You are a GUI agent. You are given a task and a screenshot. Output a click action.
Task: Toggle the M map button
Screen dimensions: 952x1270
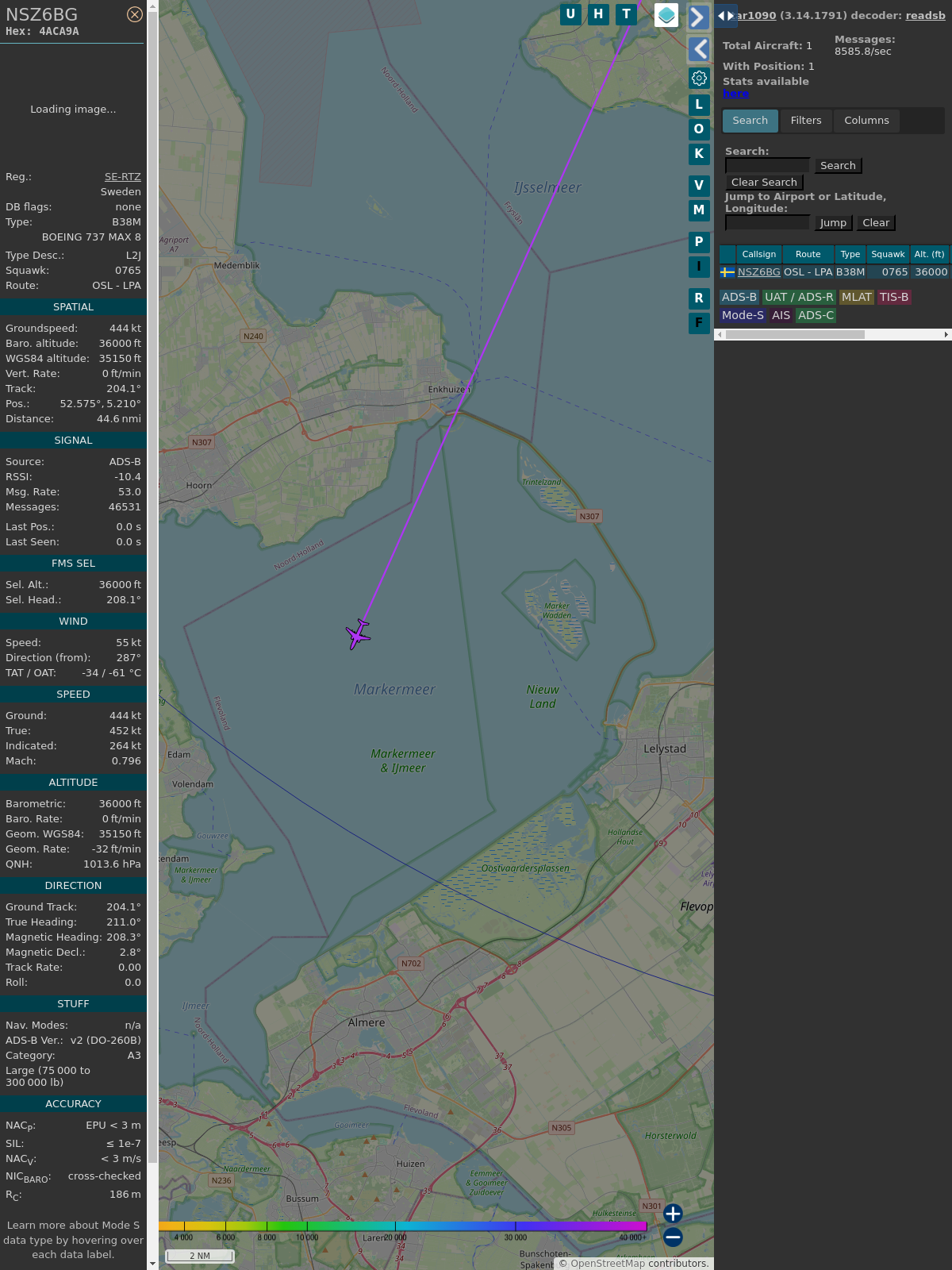click(x=699, y=210)
